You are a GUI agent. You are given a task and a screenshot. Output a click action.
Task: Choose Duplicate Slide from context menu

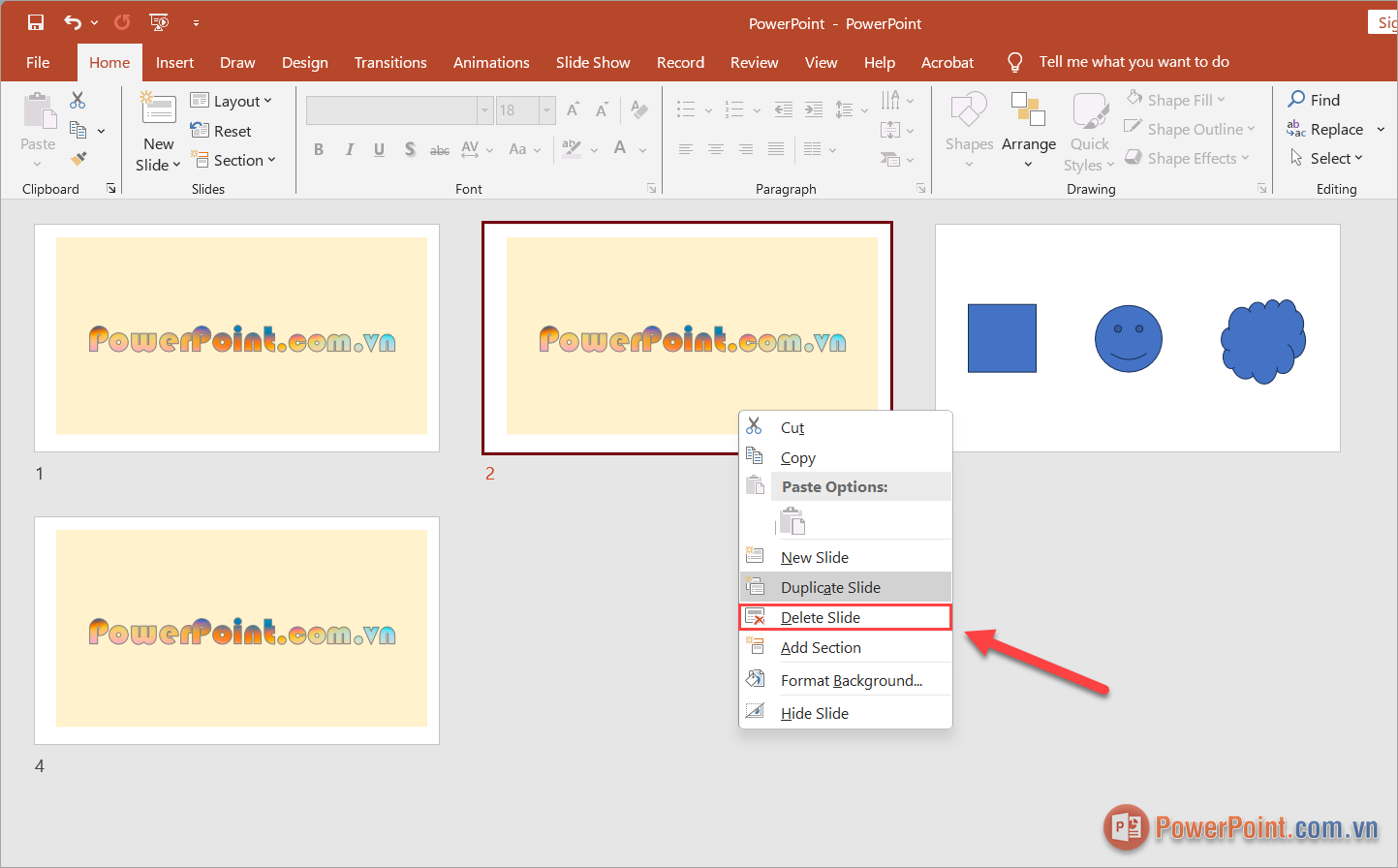tap(846, 587)
